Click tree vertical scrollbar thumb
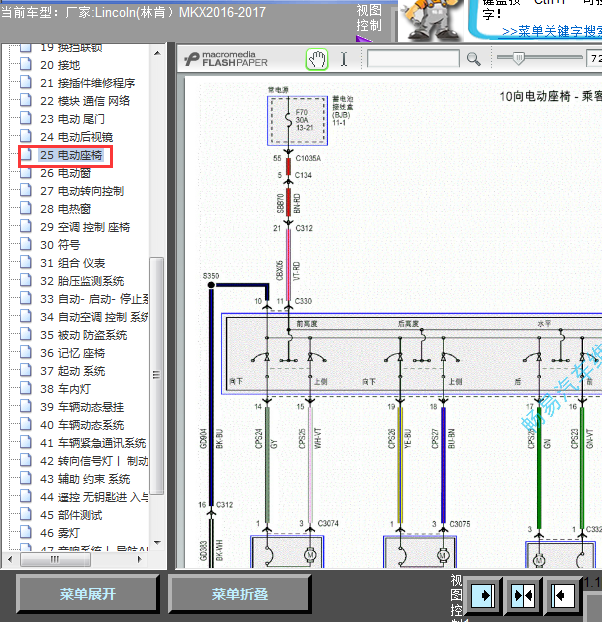Viewport: 602px width, 624px height. (x=157, y=376)
